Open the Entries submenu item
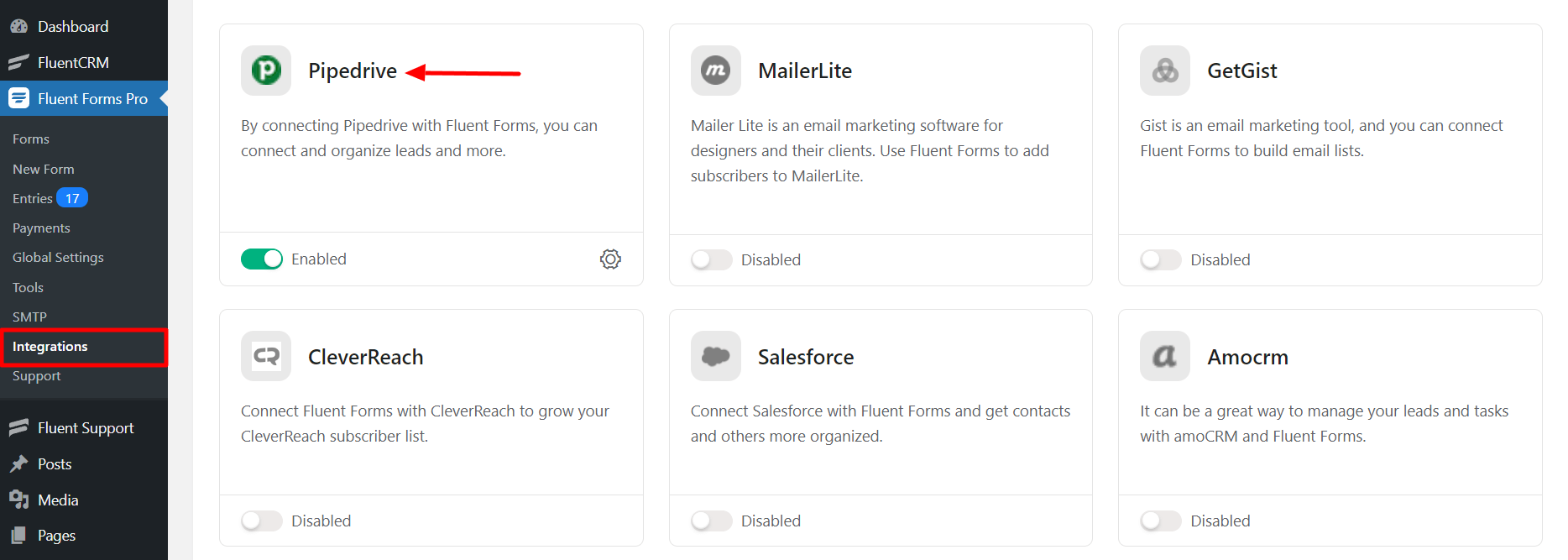Viewport: 1568px width, 560px height. [33, 199]
